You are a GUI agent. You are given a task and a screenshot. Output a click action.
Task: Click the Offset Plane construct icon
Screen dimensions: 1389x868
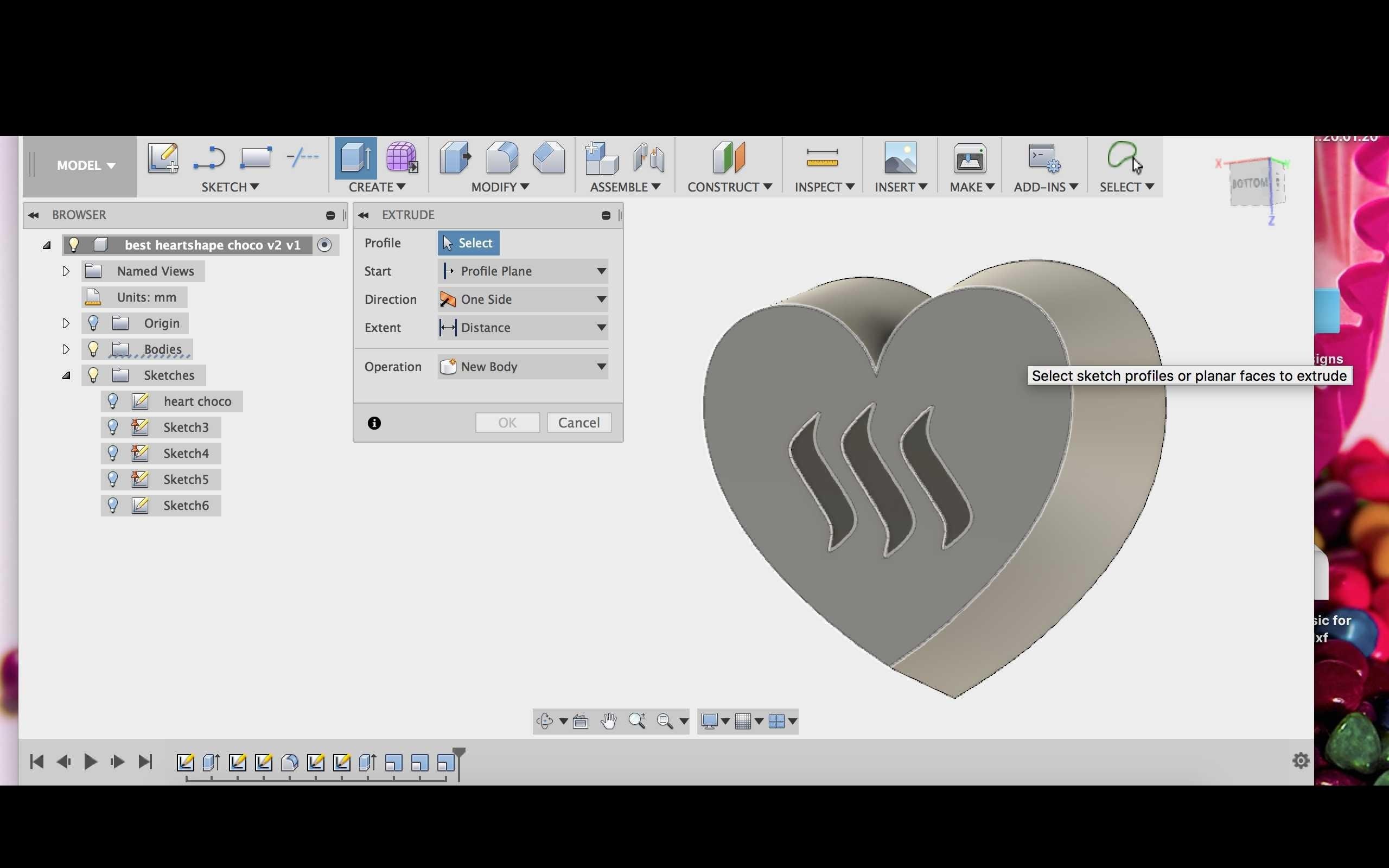[729, 158]
